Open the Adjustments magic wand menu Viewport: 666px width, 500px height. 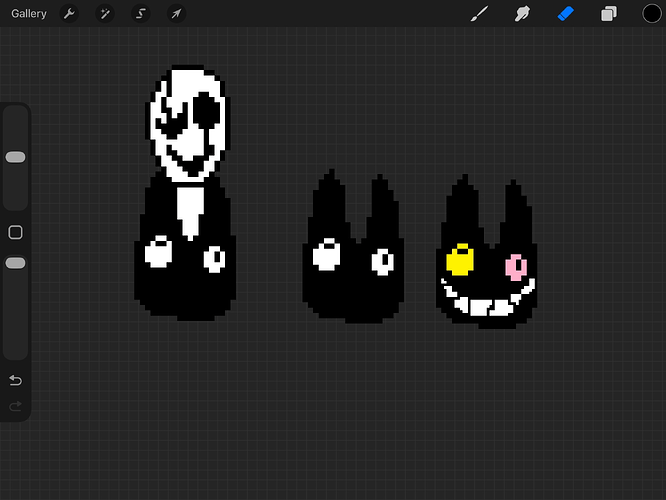click(x=105, y=14)
